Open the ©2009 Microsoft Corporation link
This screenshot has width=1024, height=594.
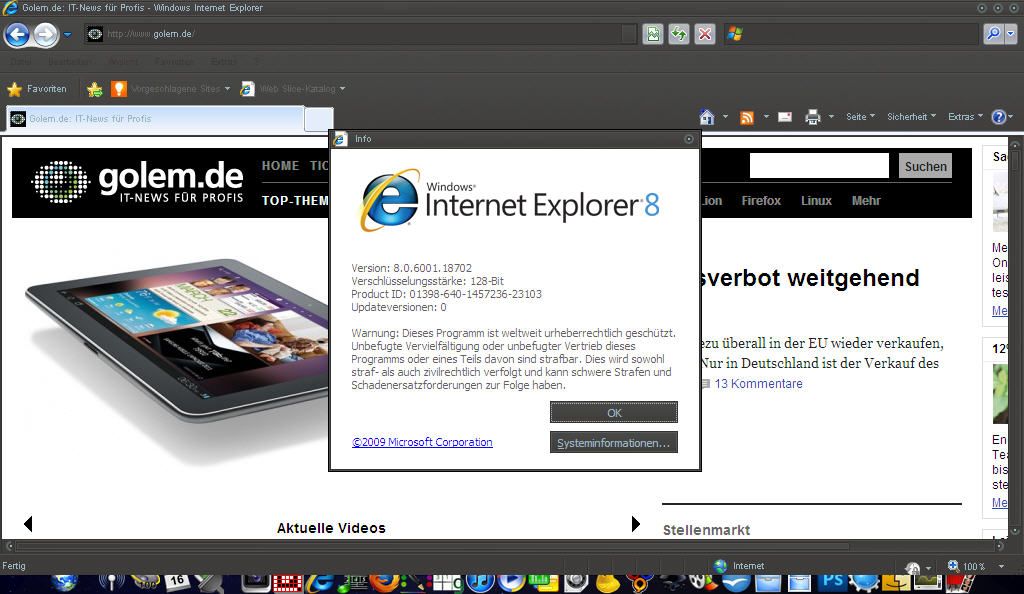click(422, 442)
